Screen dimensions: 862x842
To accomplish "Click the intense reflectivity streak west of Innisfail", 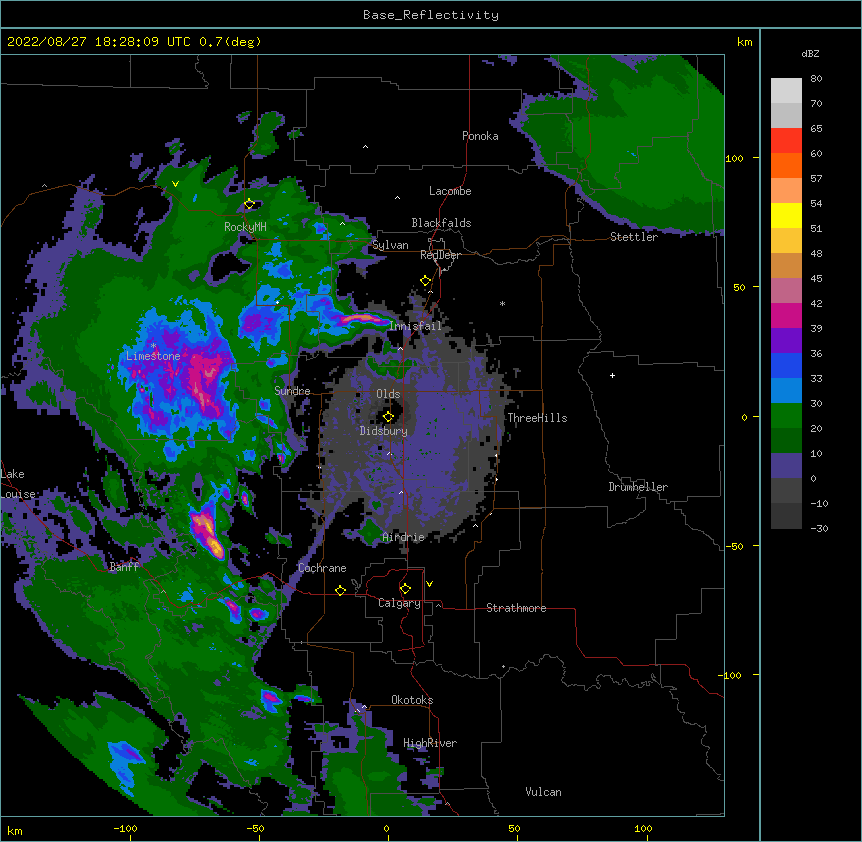I will click(x=364, y=318).
